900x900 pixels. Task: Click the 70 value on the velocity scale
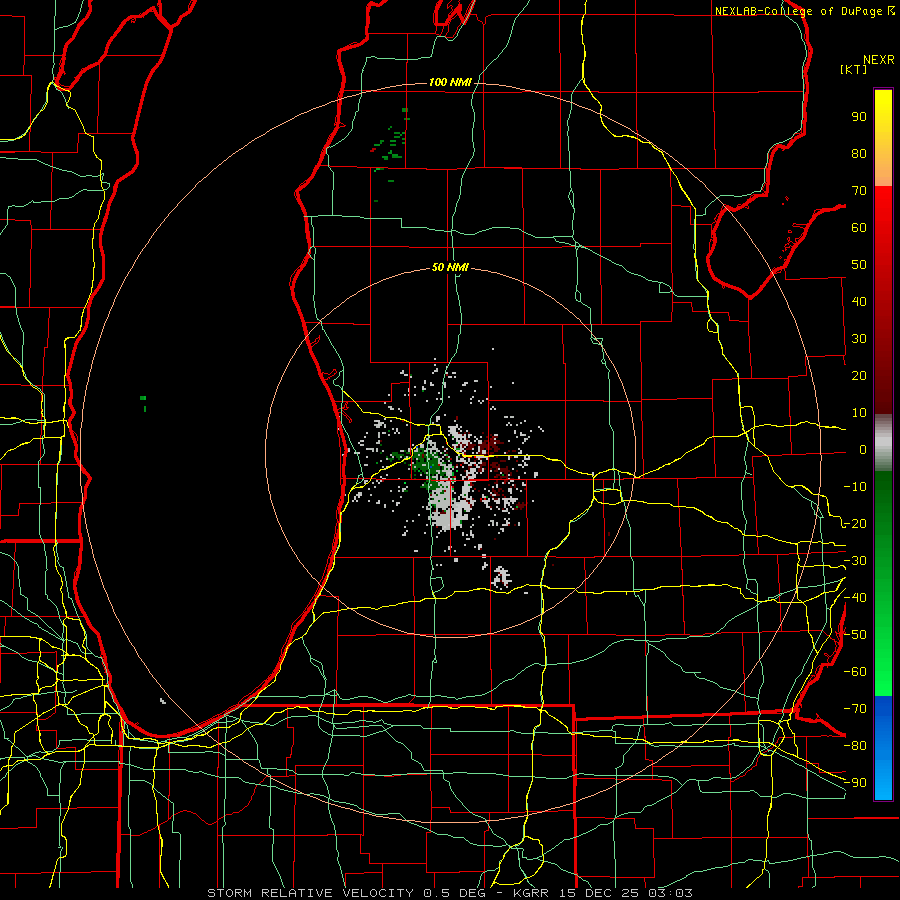(859, 191)
